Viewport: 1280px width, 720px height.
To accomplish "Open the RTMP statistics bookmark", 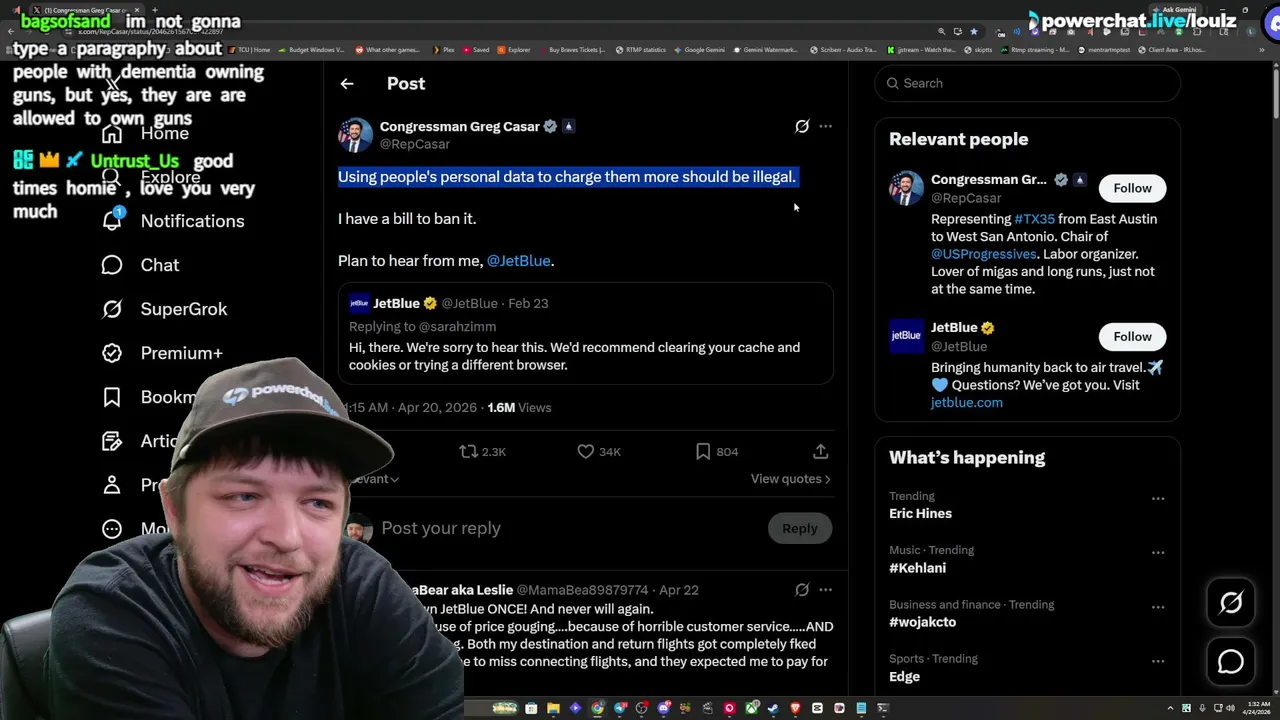I will (x=640, y=49).
